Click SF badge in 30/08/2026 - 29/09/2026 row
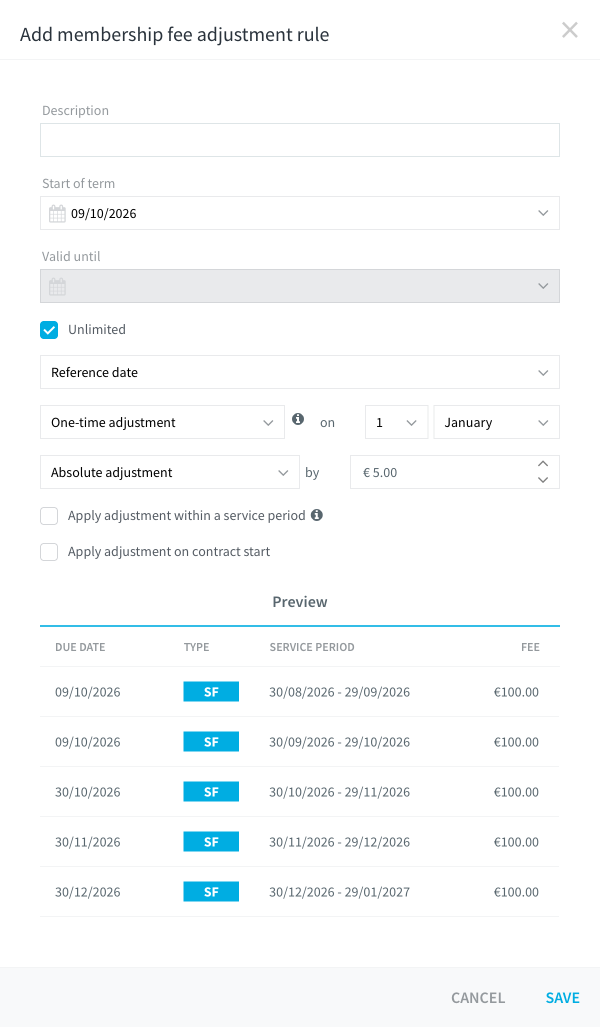 click(x=211, y=692)
